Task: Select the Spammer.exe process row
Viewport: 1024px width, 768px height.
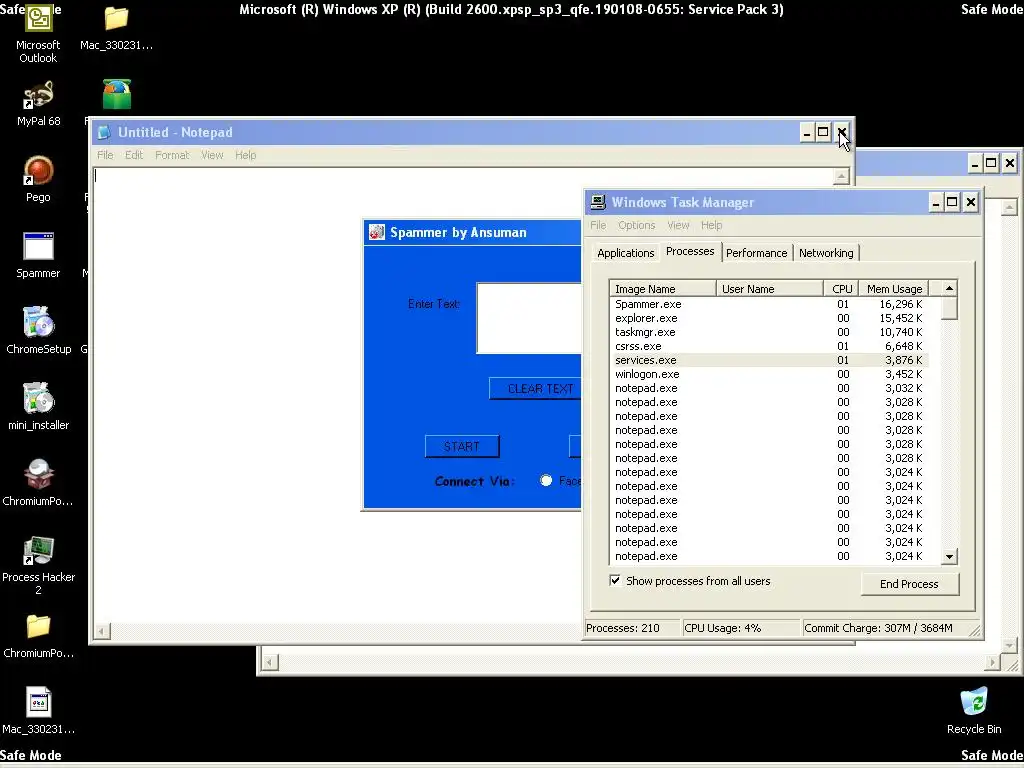Action: point(769,304)
